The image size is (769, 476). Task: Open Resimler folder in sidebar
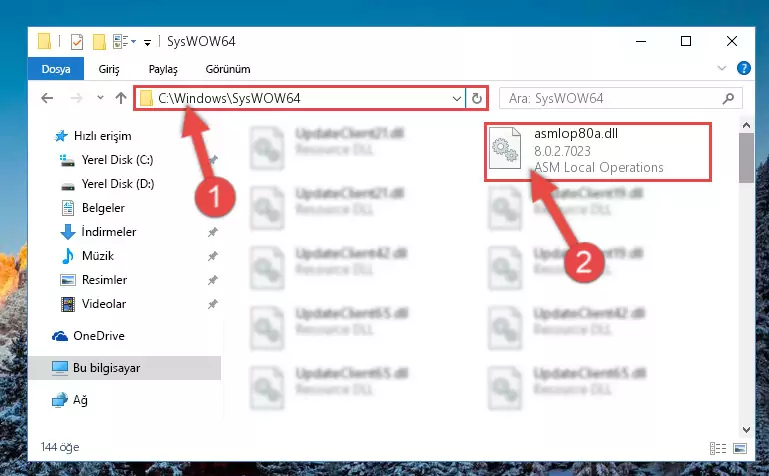click(104, 280)
